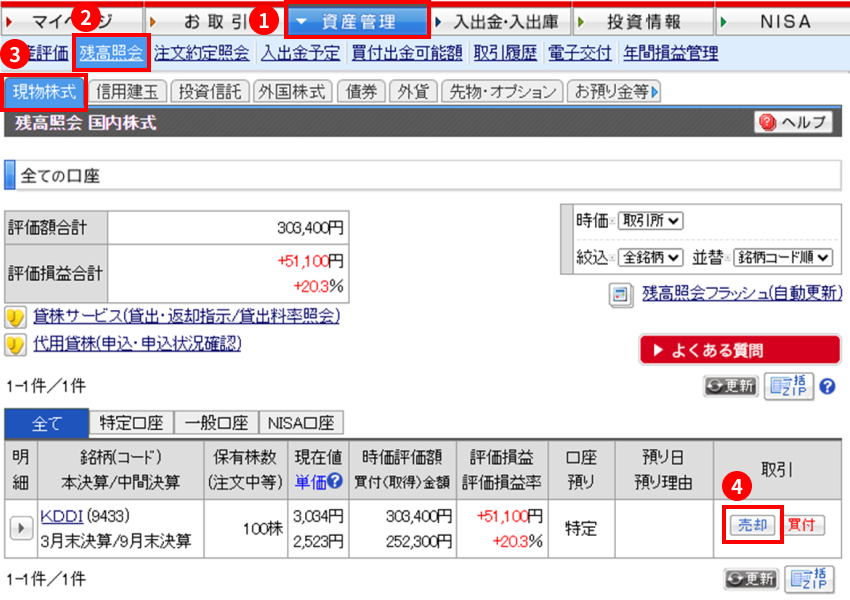Viewport: 850px width, 600px height.
Task: Click the 一括ZIP download icon above the table
Action: pos(790,386)
